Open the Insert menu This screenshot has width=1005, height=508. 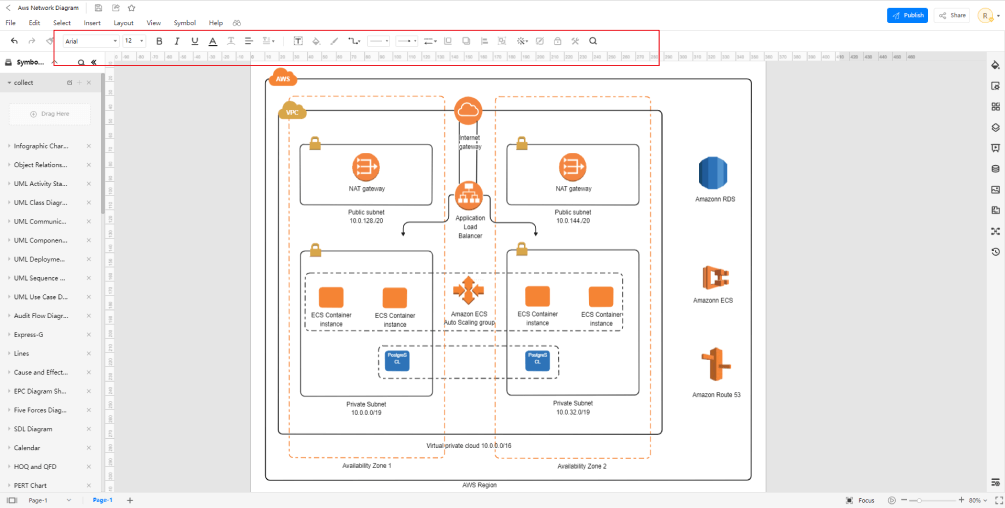(92, 23)
